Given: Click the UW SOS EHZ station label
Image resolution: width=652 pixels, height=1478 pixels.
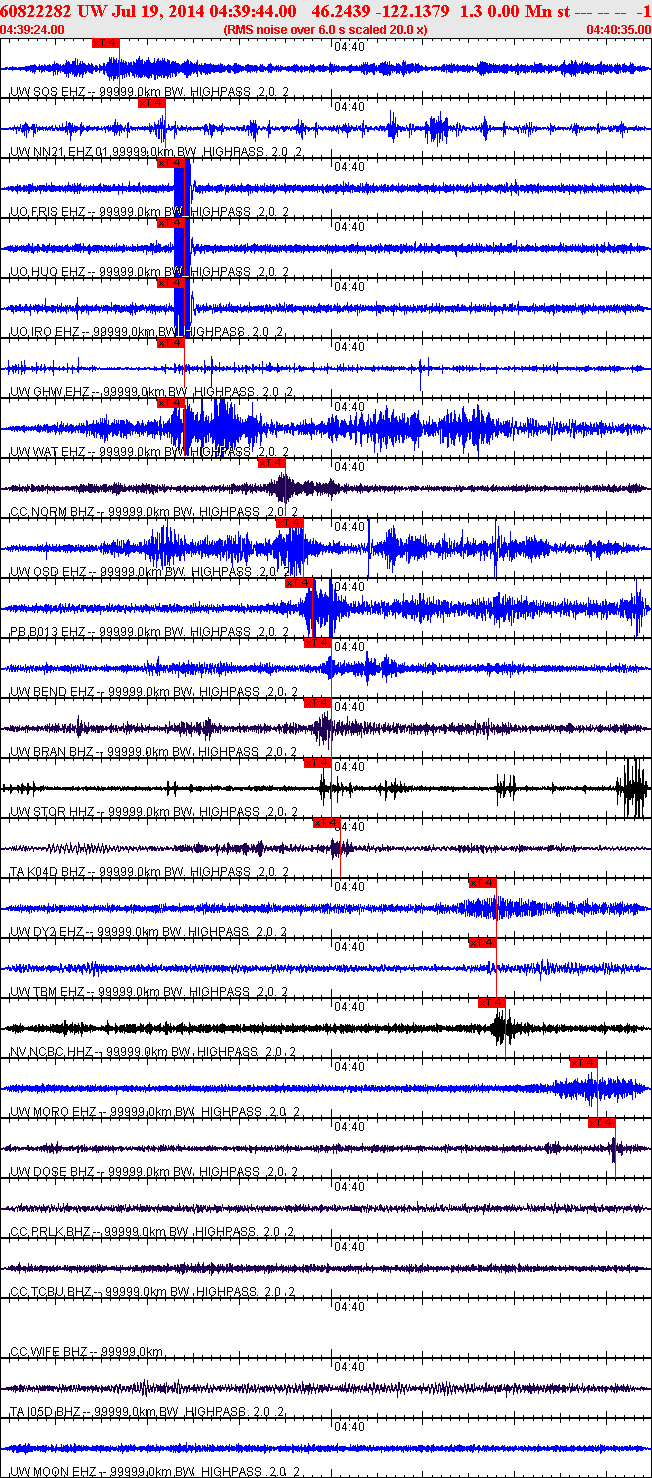Looking at the screenshot, I should [47, 92].
